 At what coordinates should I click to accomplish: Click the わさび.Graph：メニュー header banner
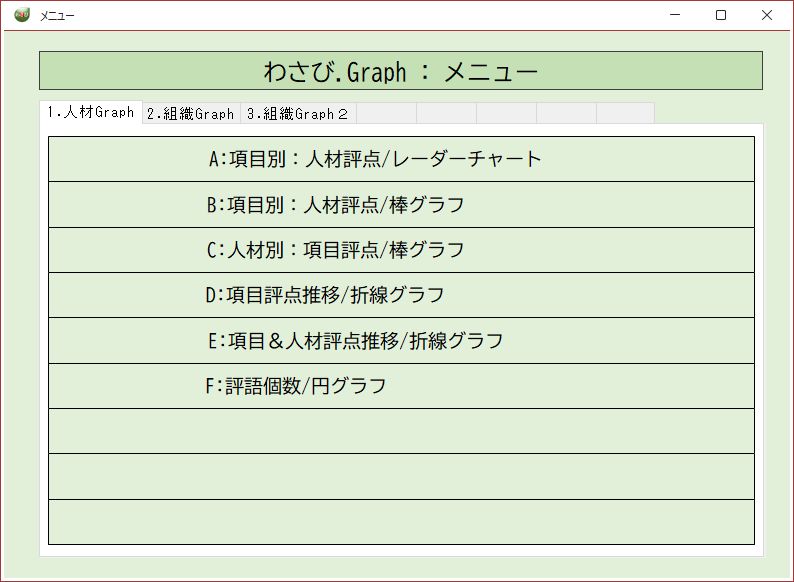click(x=401, y=70)
